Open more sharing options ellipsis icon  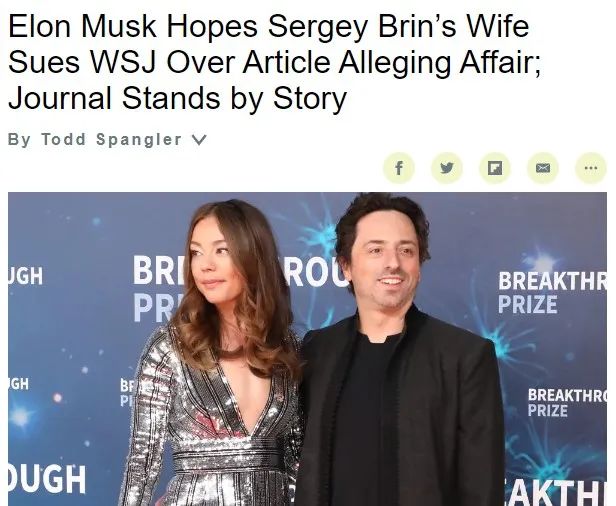pos(590,168)
